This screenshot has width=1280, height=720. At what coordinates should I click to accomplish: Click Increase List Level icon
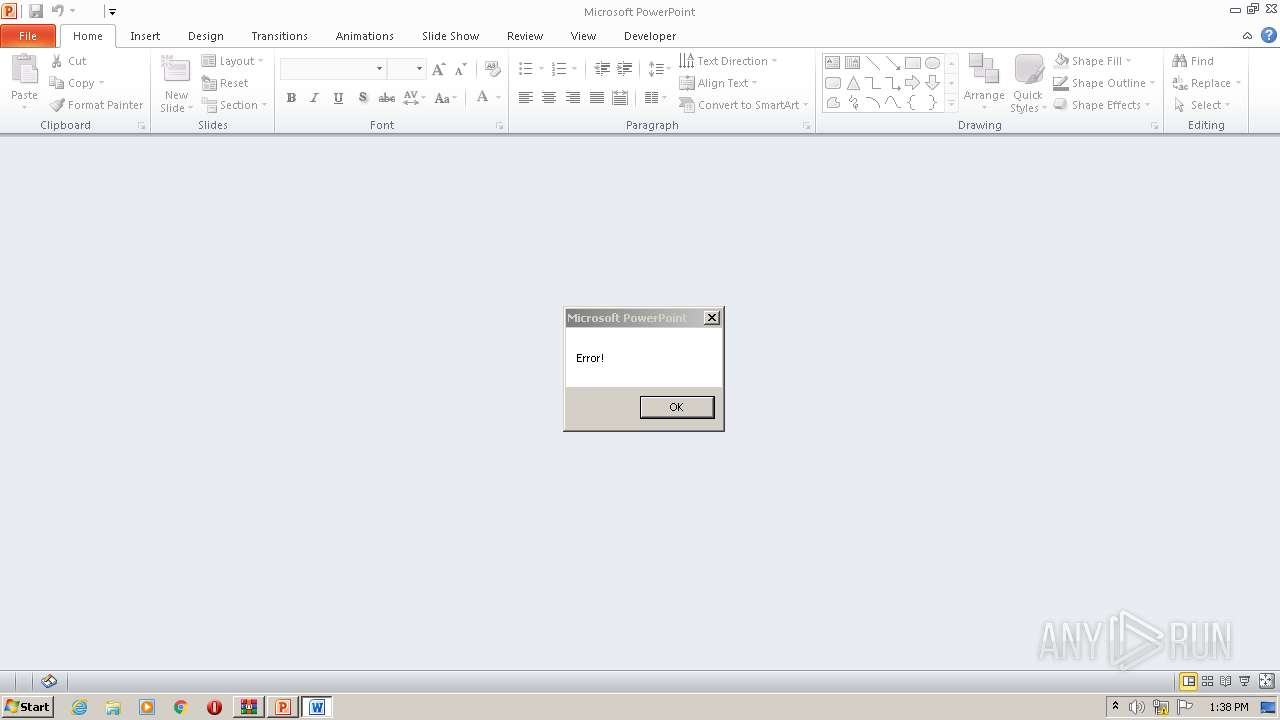(x=625, y=69)
